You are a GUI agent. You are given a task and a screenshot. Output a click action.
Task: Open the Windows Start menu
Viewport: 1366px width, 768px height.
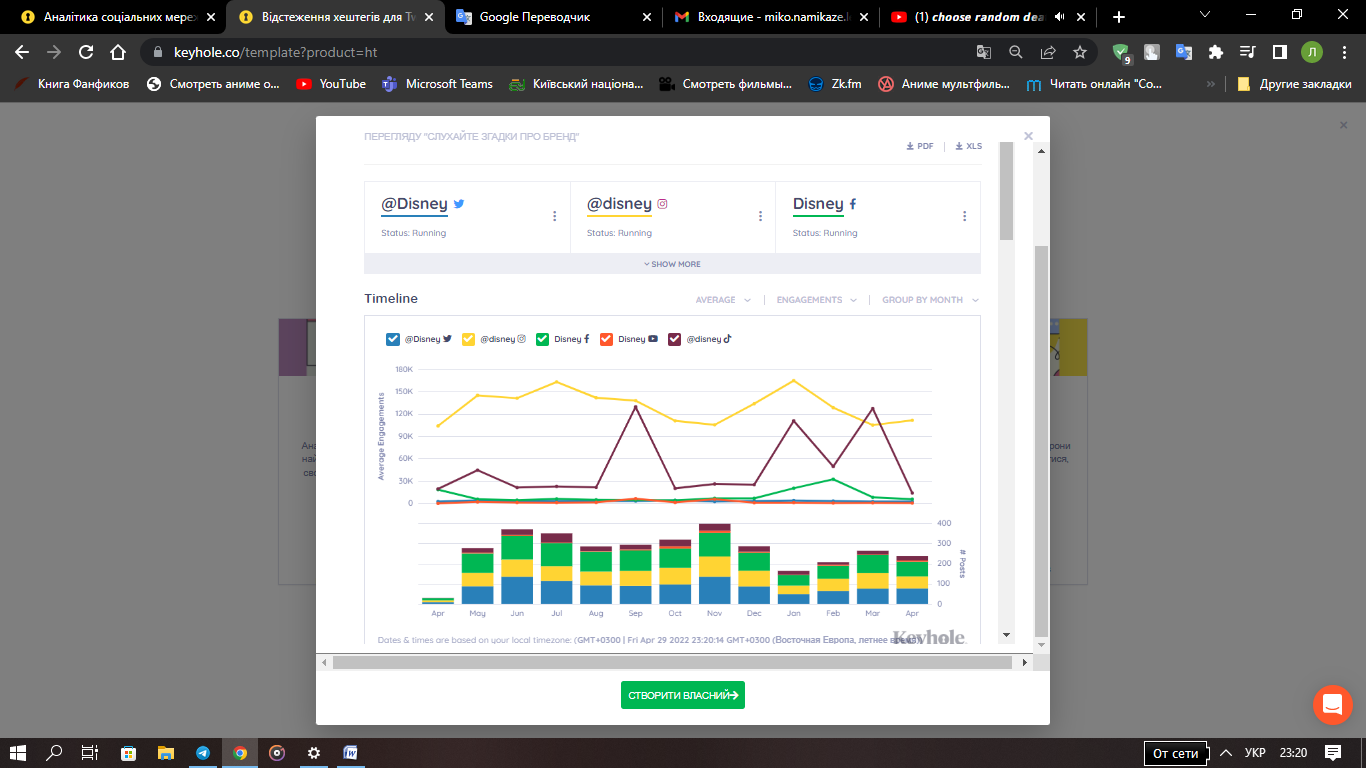18,752
